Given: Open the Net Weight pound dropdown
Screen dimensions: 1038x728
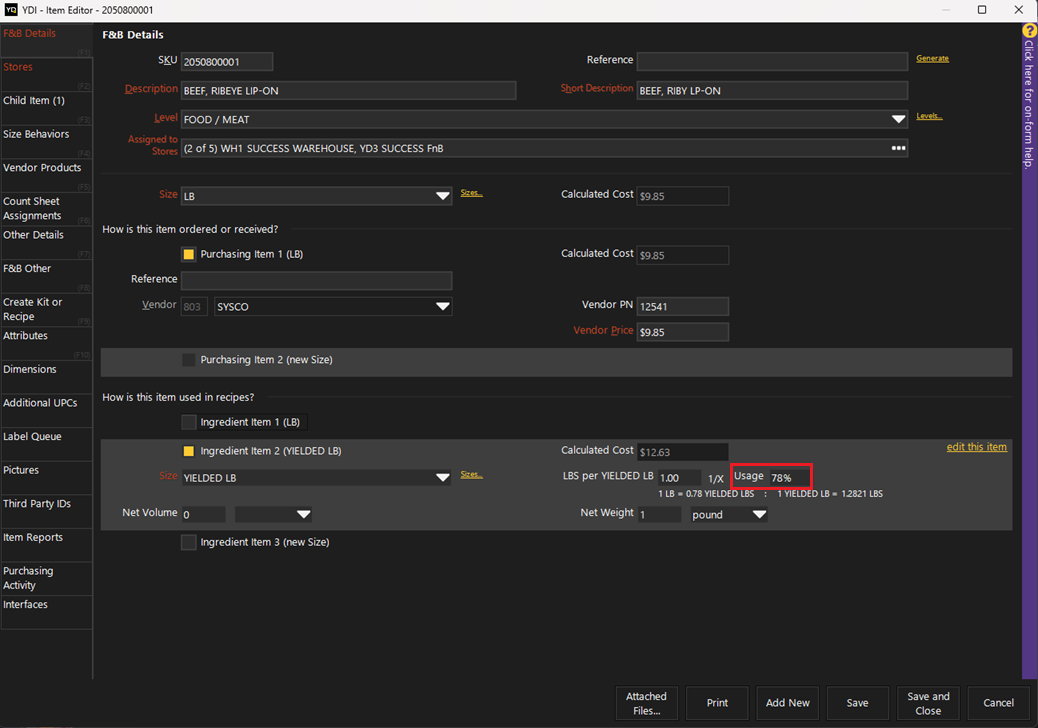Looking at the screenshot, I should coord(759,514).
